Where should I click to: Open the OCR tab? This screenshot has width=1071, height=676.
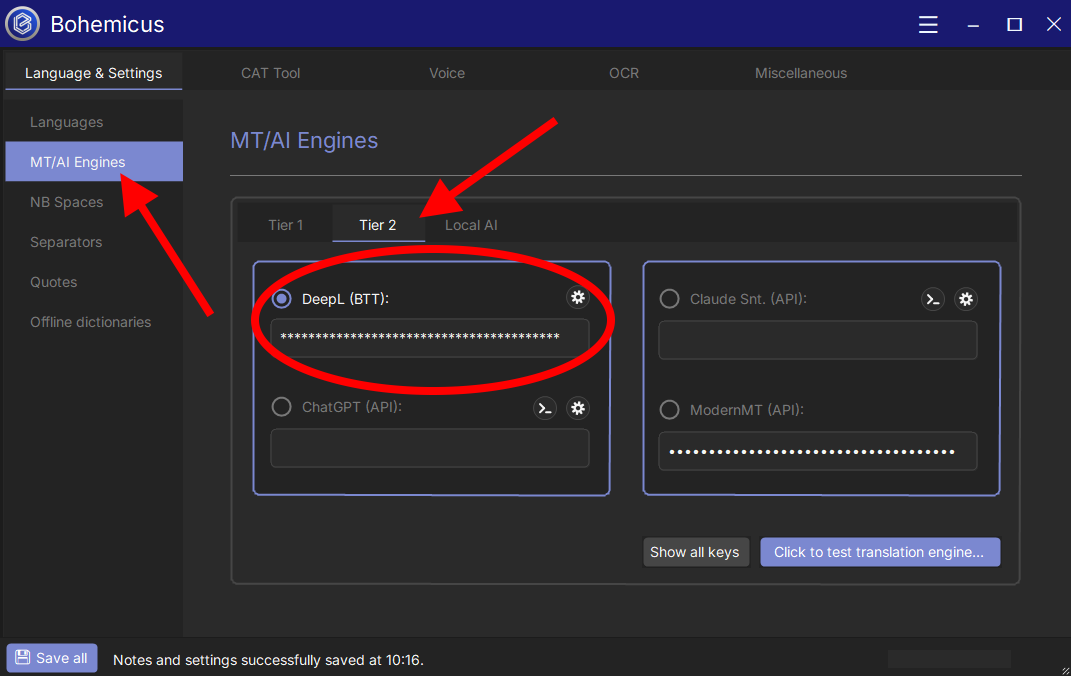tap(624, 73)
